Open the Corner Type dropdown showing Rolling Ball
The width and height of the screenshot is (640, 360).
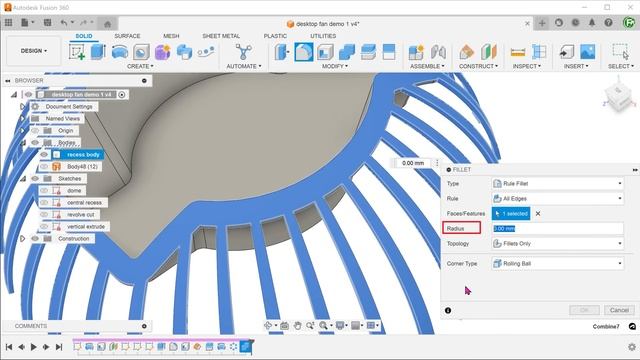558,264
